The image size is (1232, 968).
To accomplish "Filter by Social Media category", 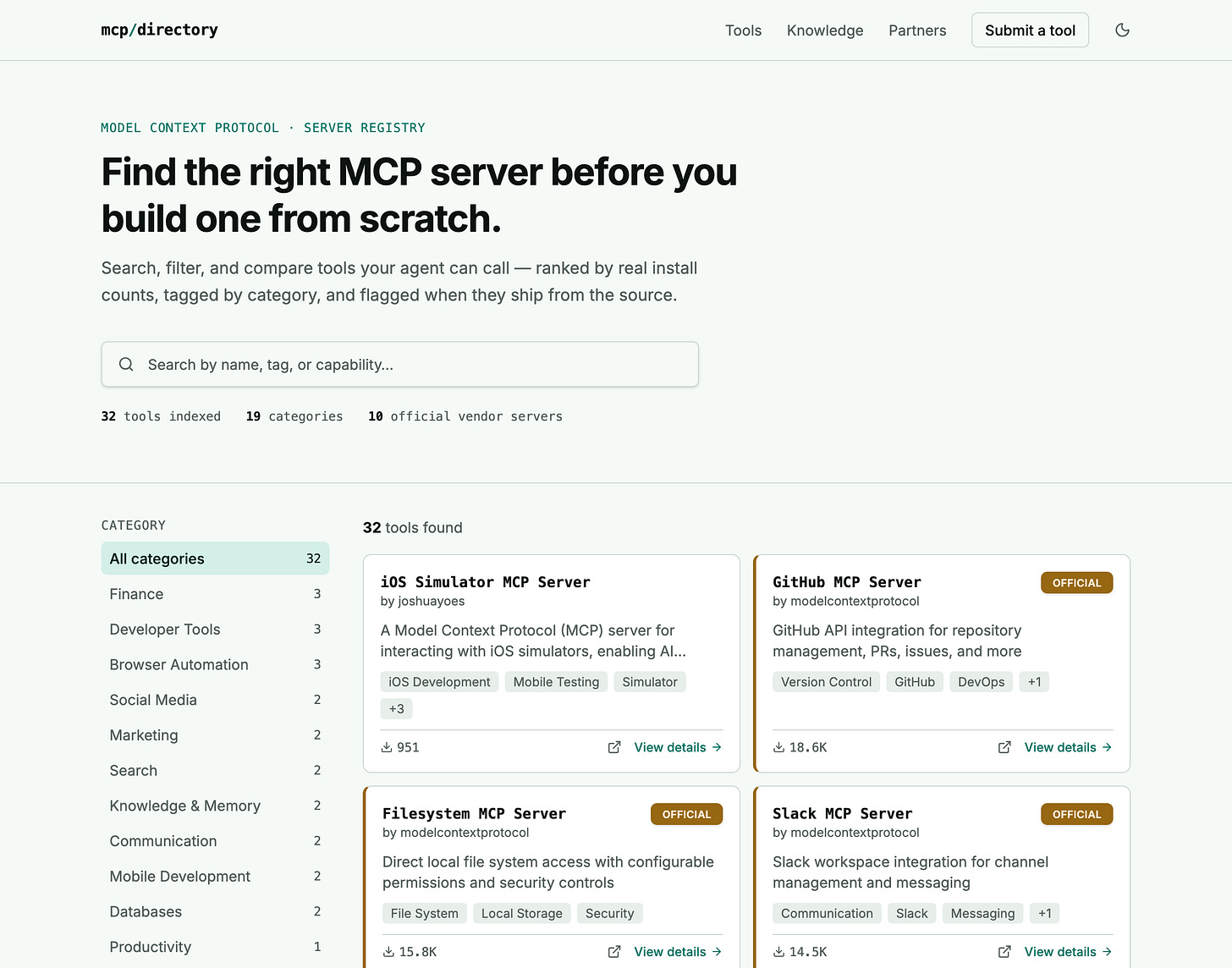I will coord(215,700).
